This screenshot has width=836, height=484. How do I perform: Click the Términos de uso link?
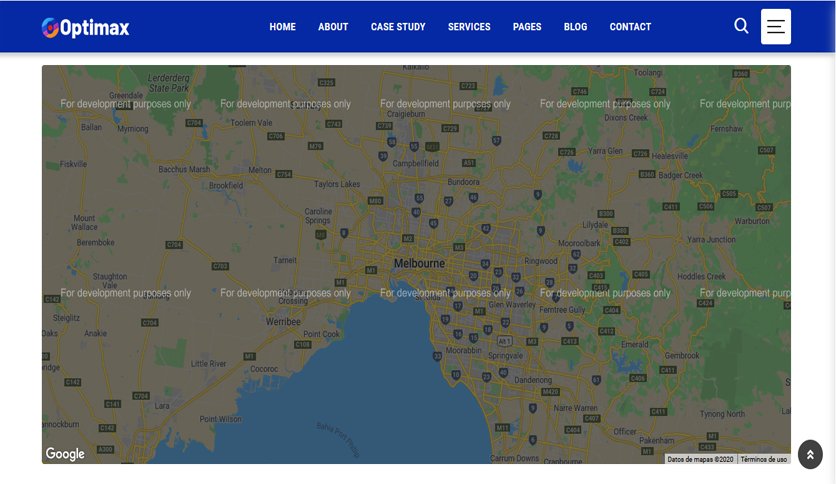tap(763, 459)
